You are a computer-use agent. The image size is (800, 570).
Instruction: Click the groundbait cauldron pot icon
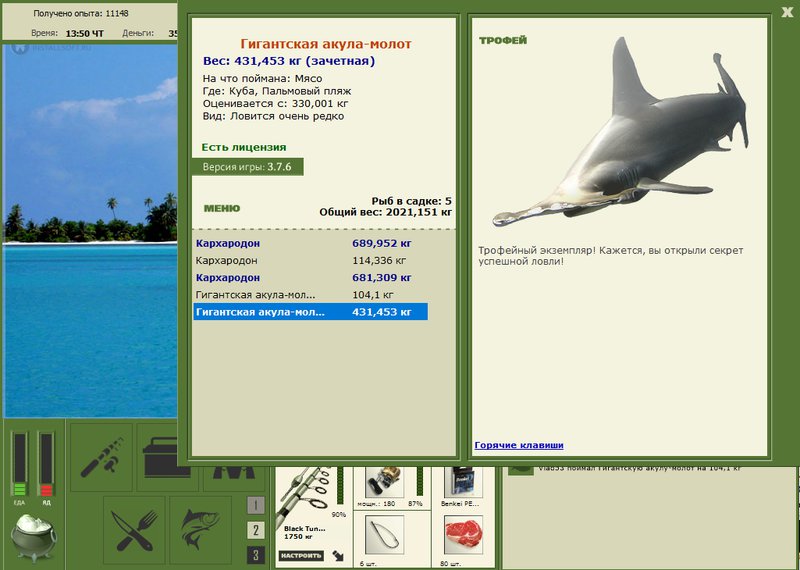click(x=34, y=537)
